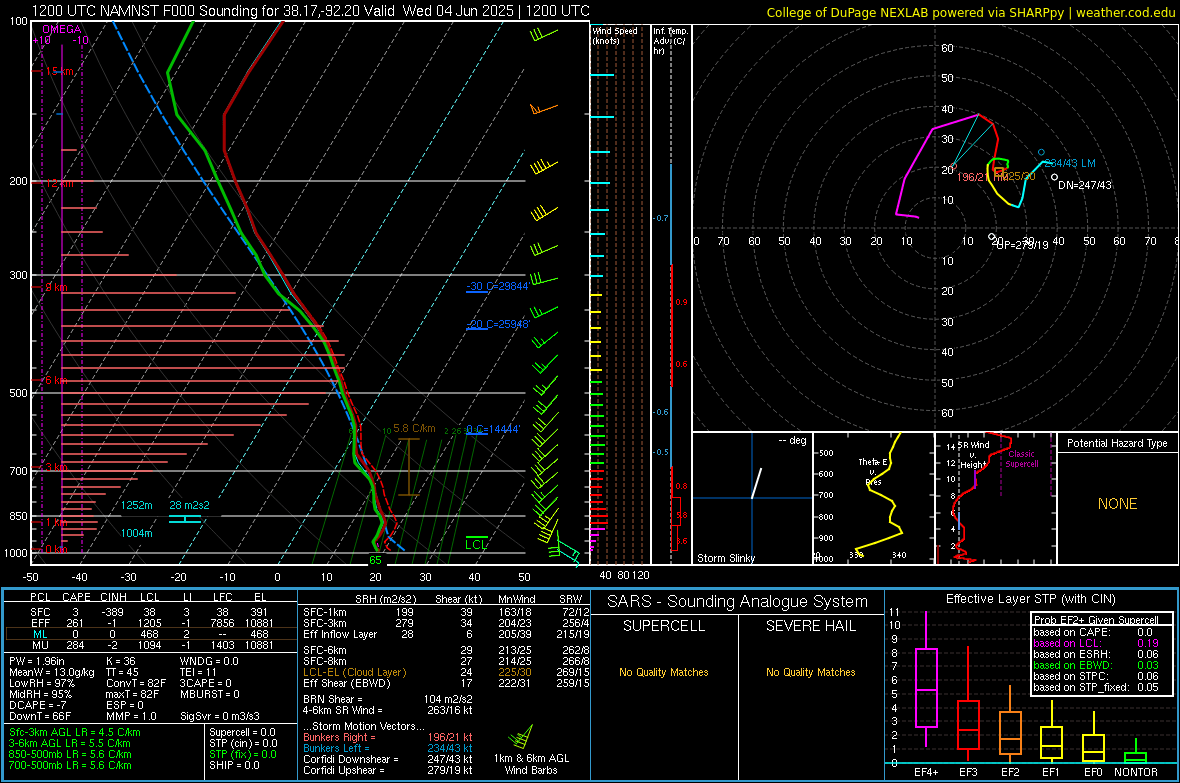Click the NONE hazard type text
This screenshot has height=783, width=1180.
[x=1118, y=504]
